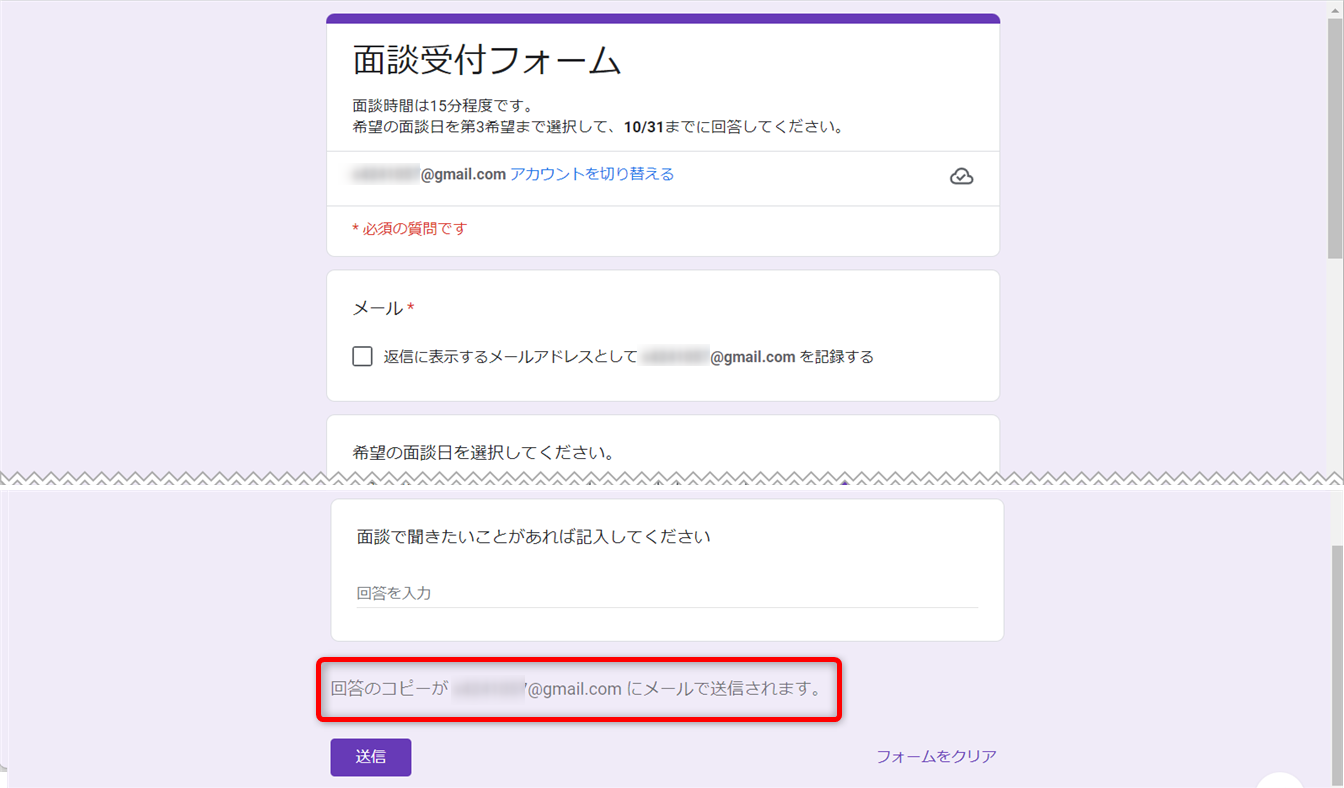Click the 面談で聞きたいこと question heading
The image size is (1344, 788).
[x=533, y=537]
